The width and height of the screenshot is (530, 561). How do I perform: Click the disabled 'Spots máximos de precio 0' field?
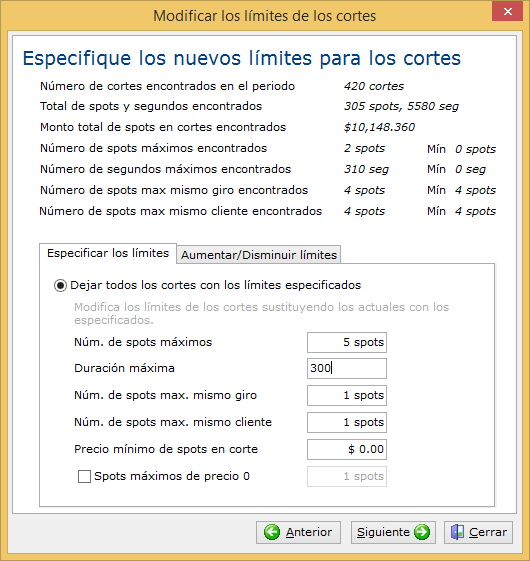347,477
